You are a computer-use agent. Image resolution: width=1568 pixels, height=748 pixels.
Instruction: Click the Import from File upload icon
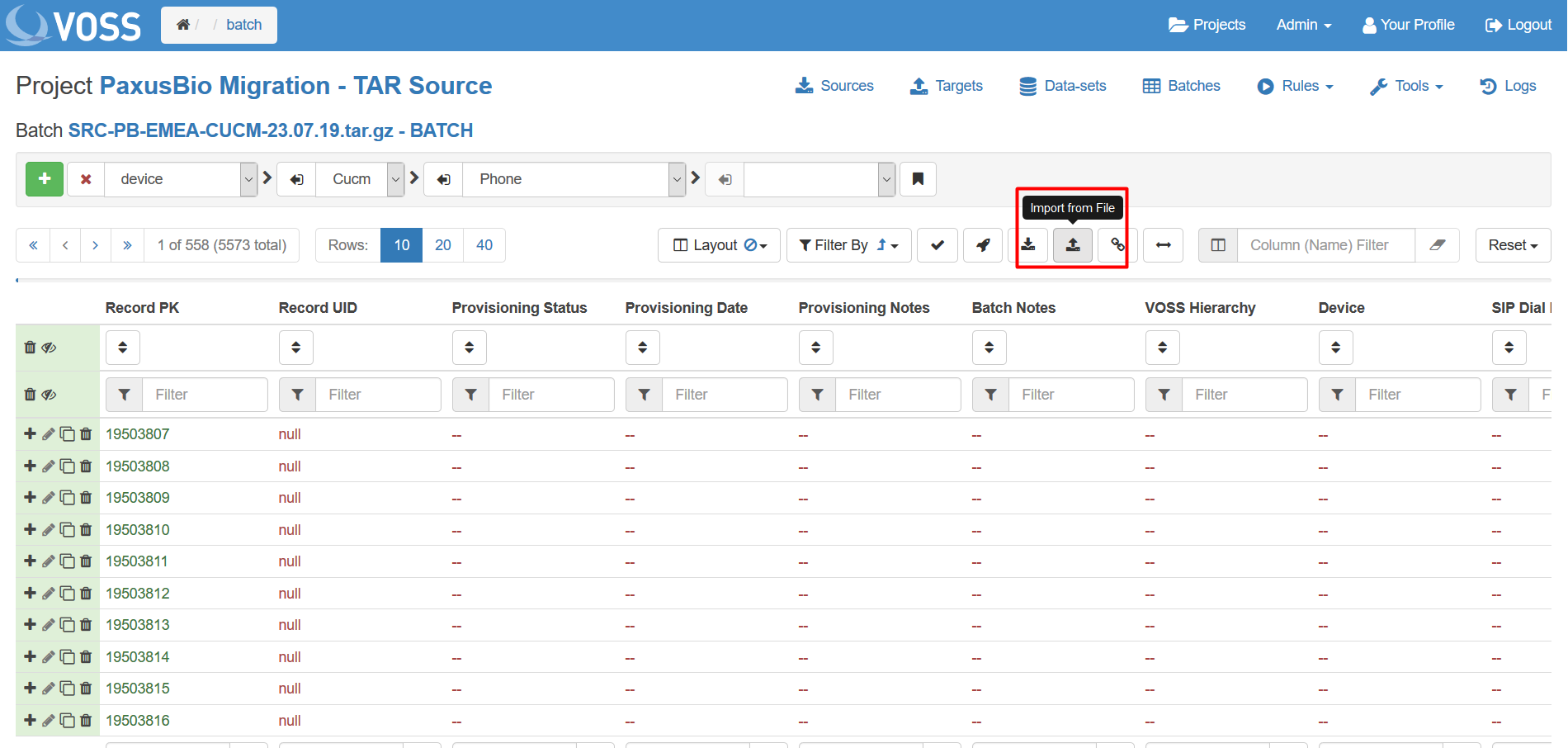coord(1072,245)
